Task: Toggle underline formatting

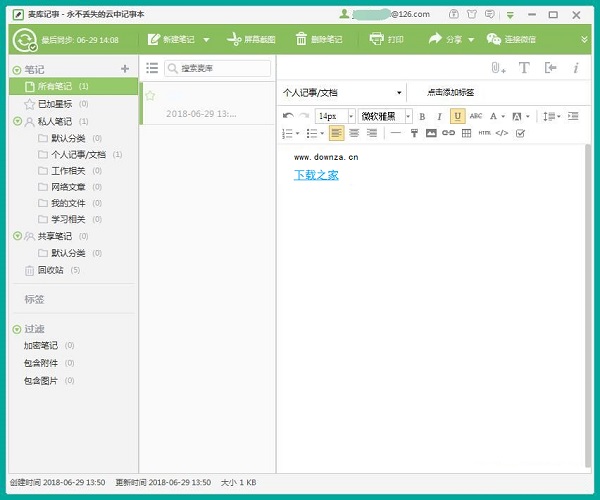Action: [457, 116]
